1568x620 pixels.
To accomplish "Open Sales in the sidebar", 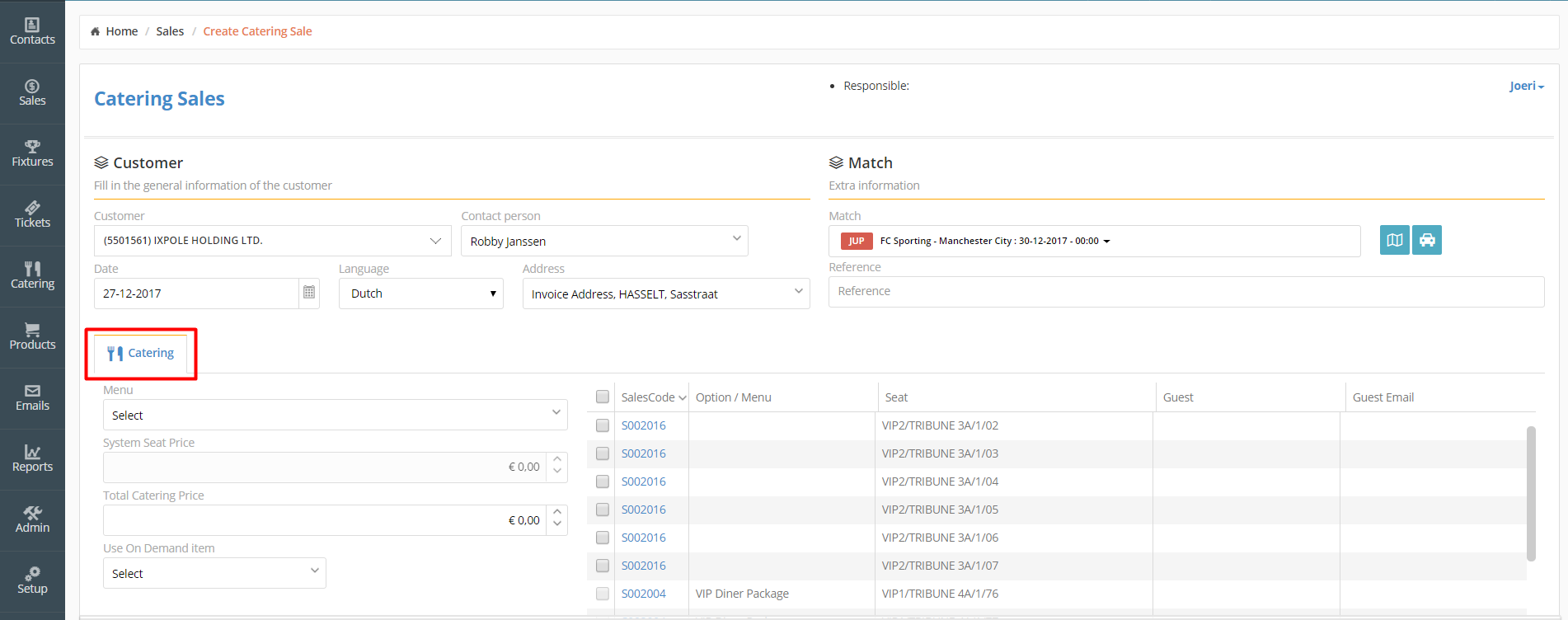I will click(x=32, y=93).
